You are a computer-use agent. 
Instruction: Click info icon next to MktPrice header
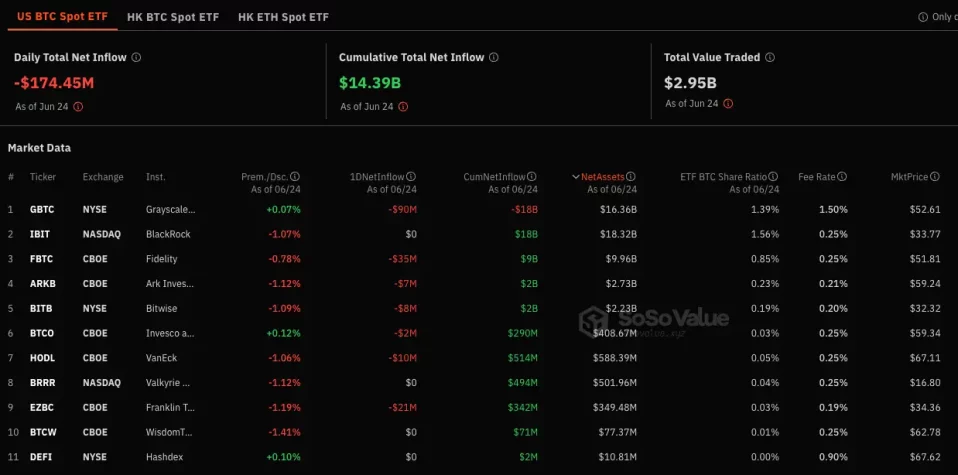(935, 177)
